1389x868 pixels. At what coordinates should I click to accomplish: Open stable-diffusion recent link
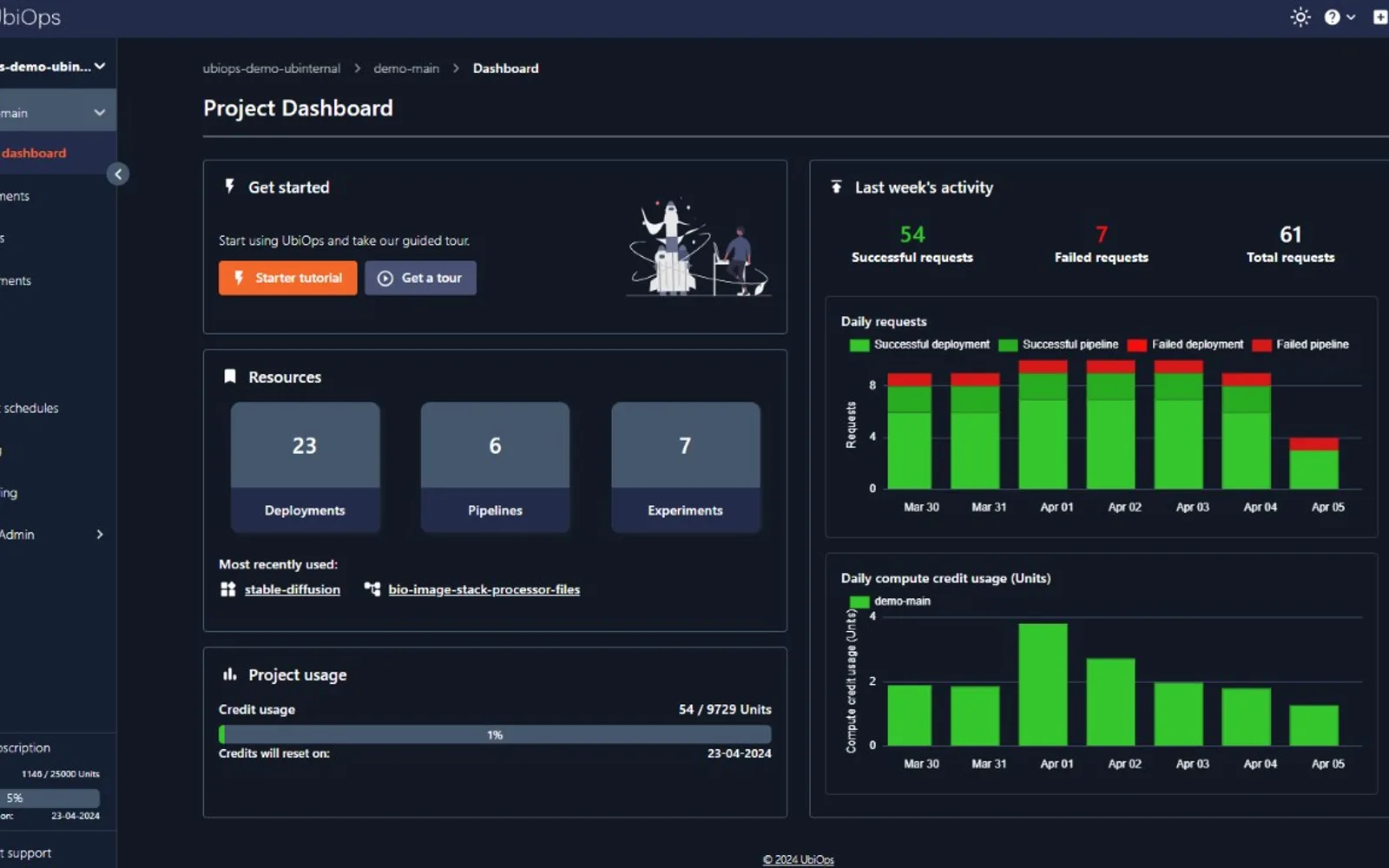coord(293,589)
